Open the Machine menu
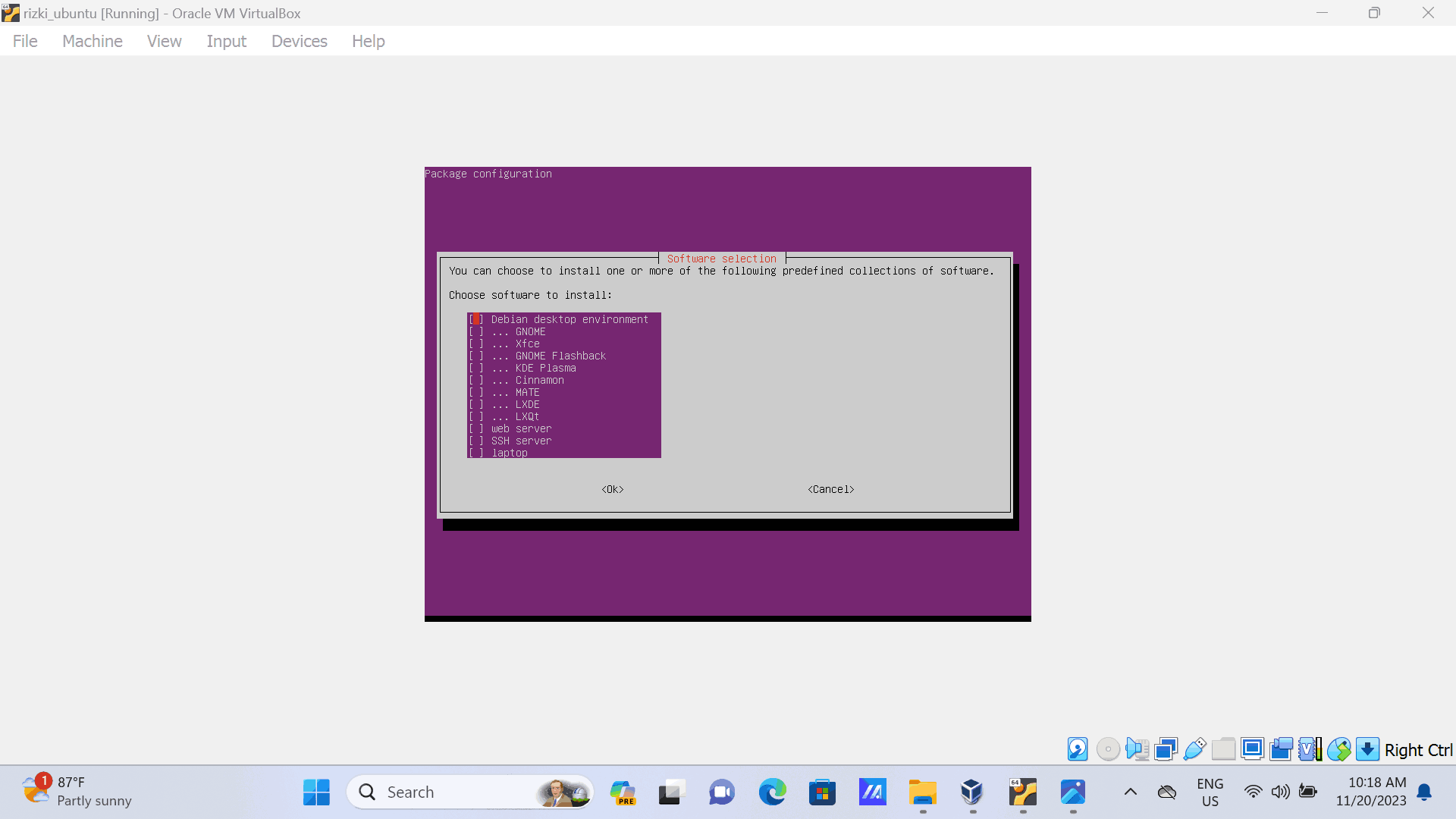Viewport: 1456px width, 819px height. [x=93, y=41]
